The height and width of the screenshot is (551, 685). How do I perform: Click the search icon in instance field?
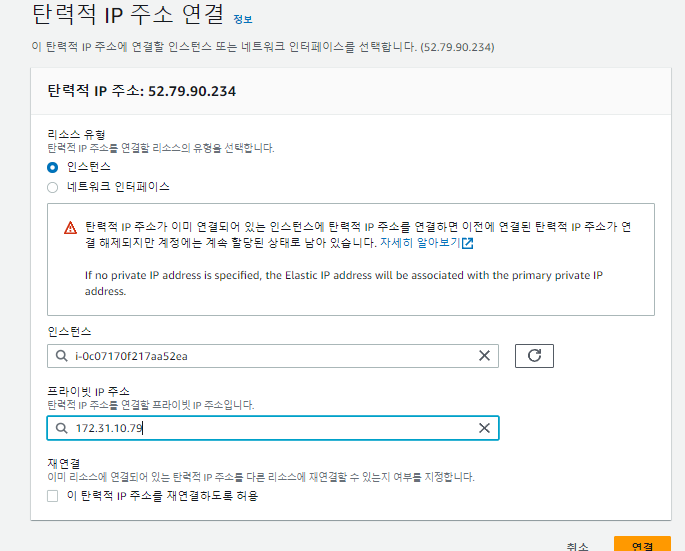pyautogui.click(x=62, y=356)
